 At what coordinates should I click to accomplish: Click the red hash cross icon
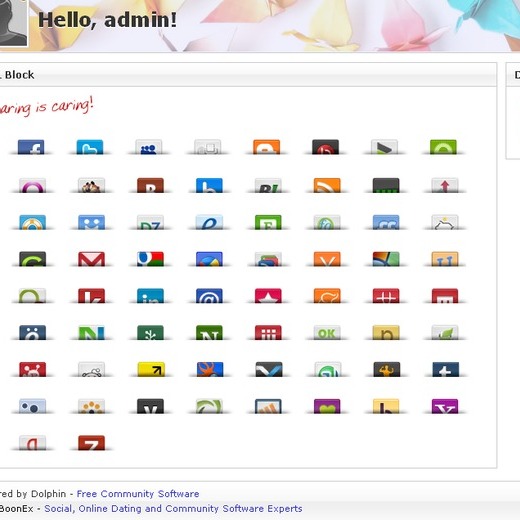click(x=386, y=296)
